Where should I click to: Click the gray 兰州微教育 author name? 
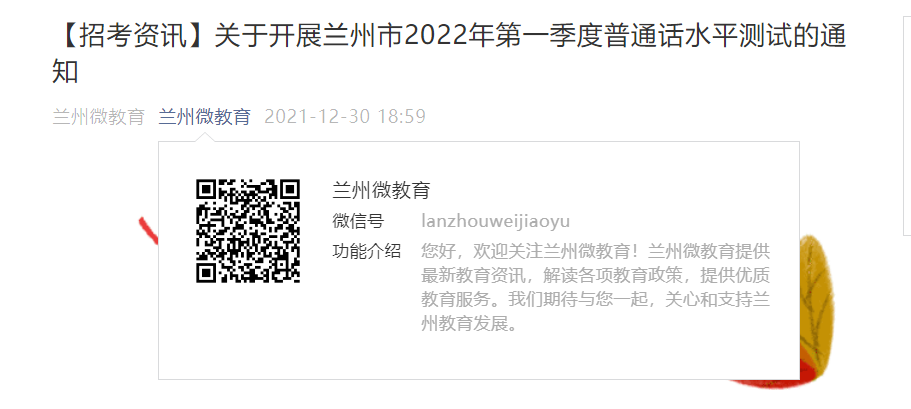point(98,117)
